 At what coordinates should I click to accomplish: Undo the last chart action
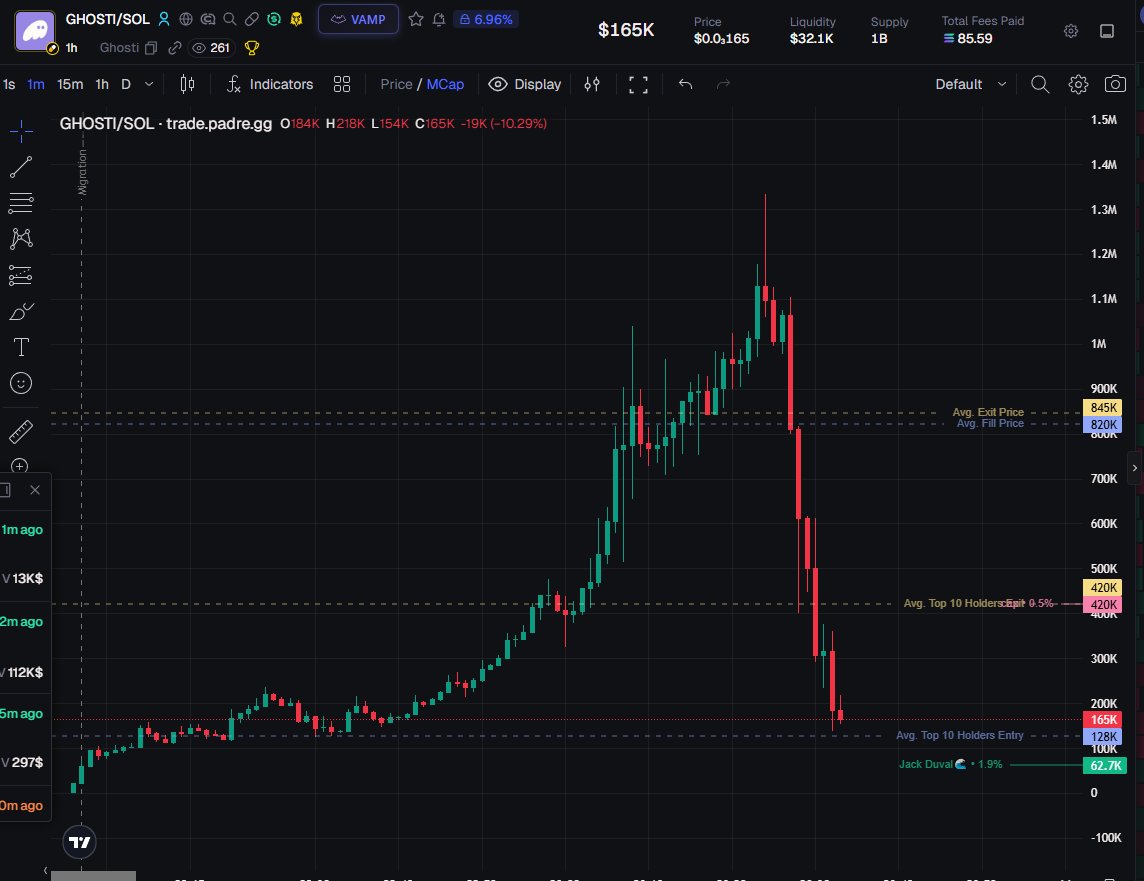[x=685, y=85]
